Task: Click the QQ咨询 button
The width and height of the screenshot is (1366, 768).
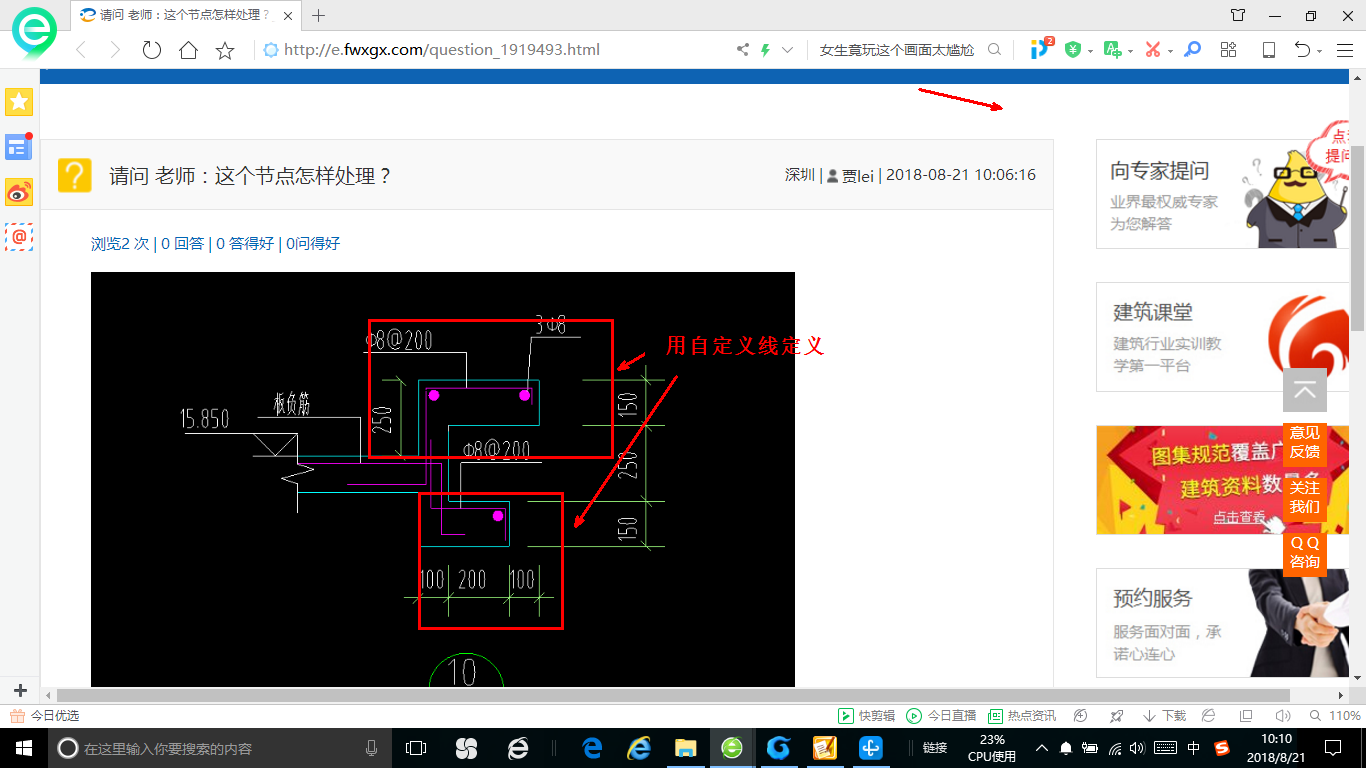Action: [x=1305, y=552]
